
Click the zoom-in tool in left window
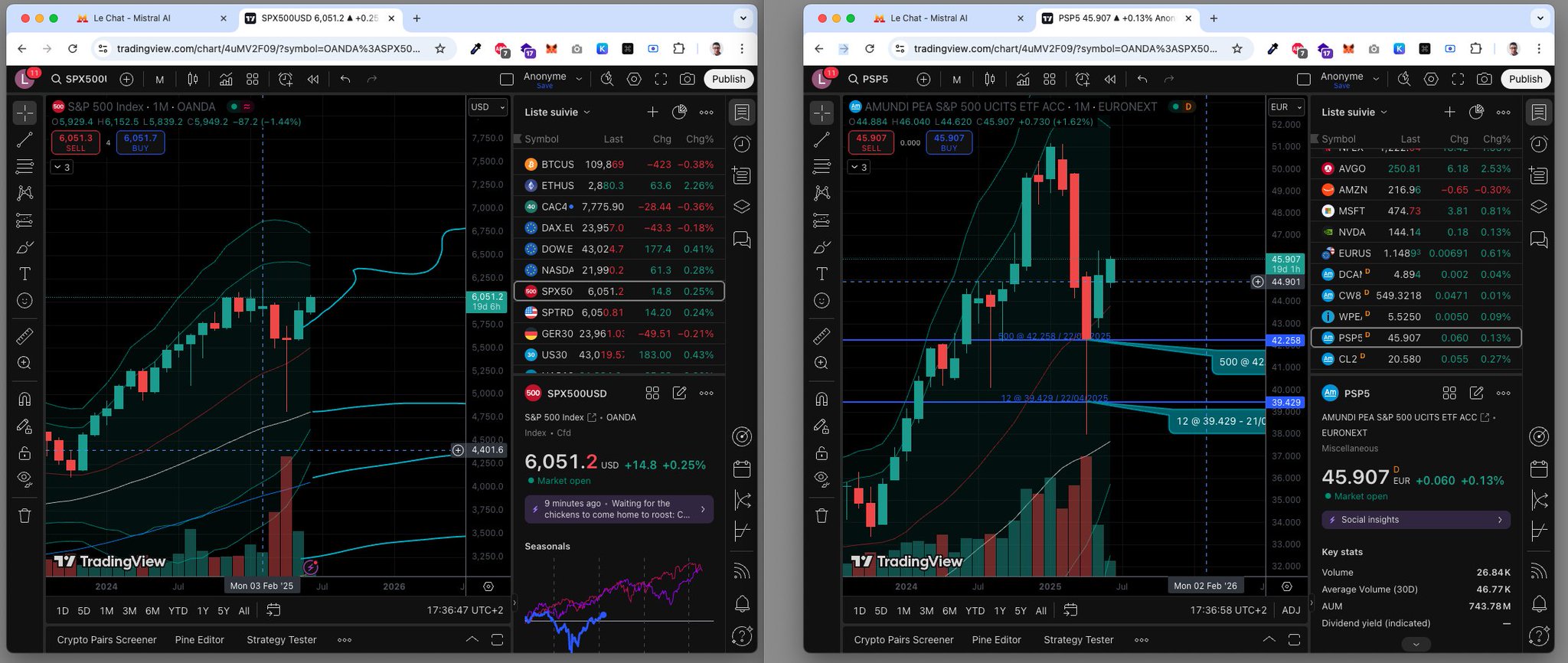[x=24, y=363]
